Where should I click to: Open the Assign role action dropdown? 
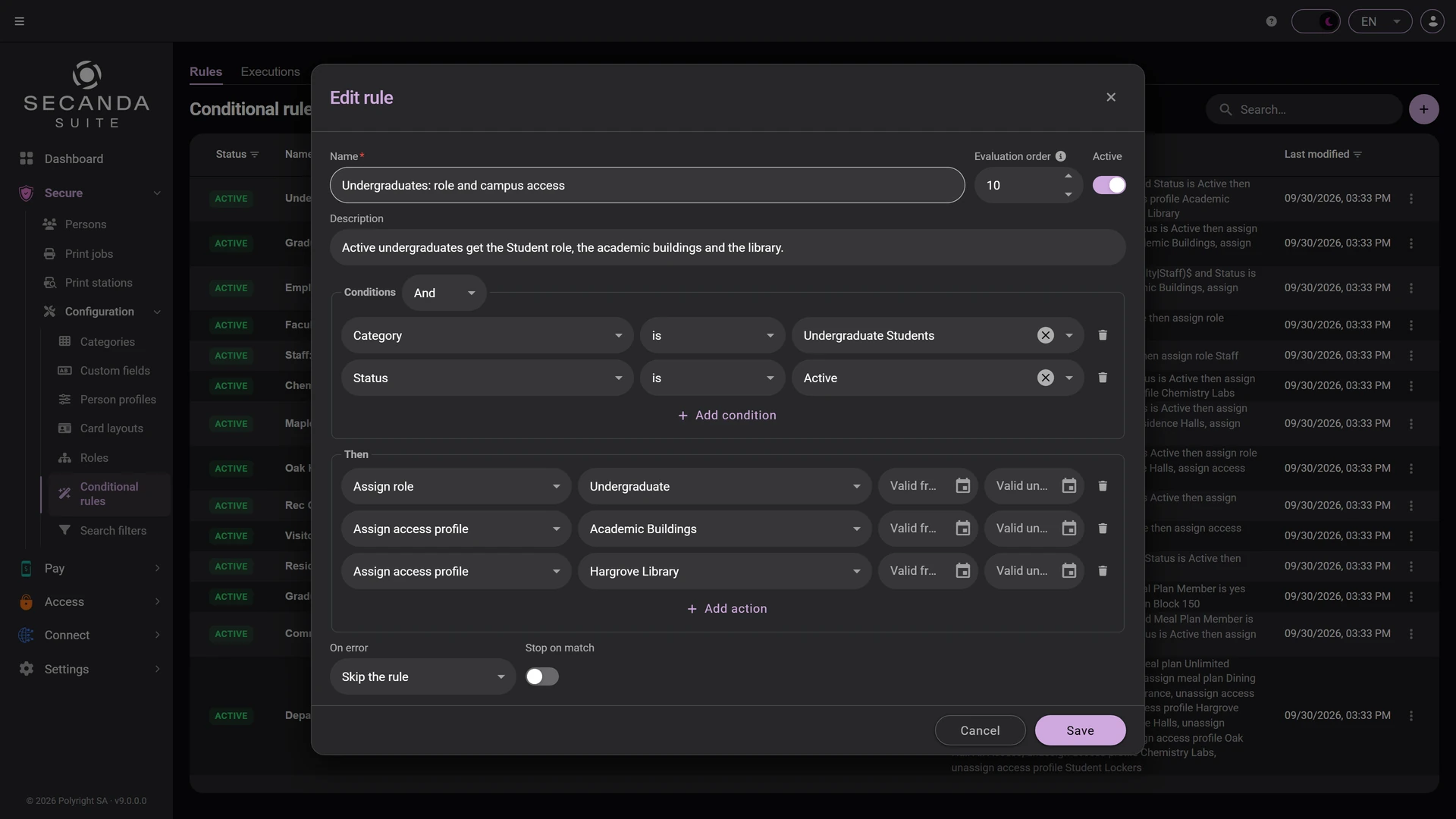click(457, 486)
